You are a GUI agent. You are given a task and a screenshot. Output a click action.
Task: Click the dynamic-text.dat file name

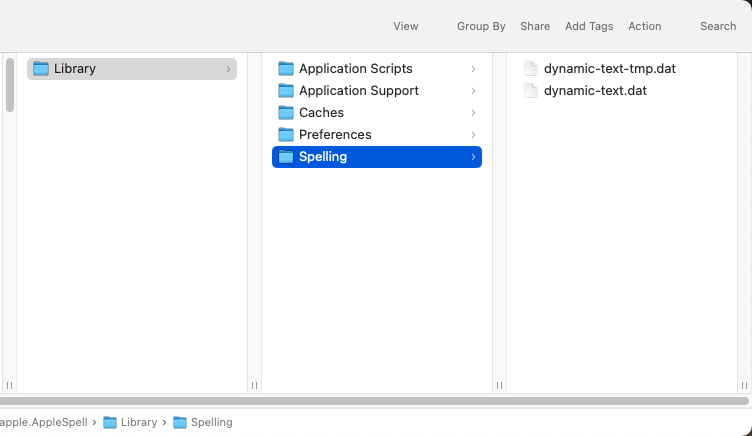(595, 91)
